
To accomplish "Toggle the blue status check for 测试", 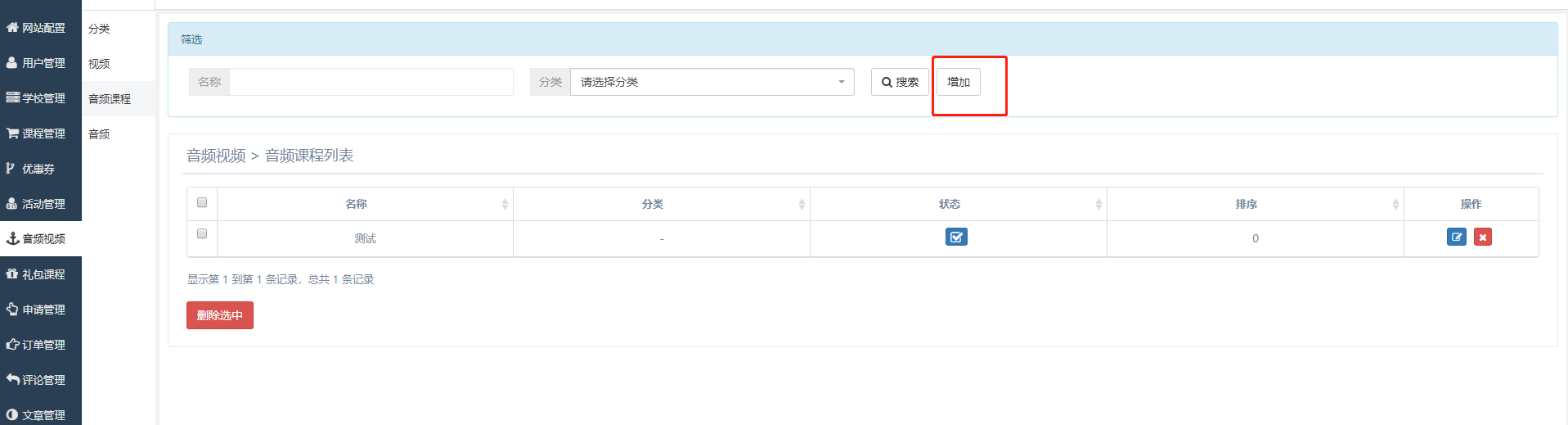I will click(x=956, y=237).
